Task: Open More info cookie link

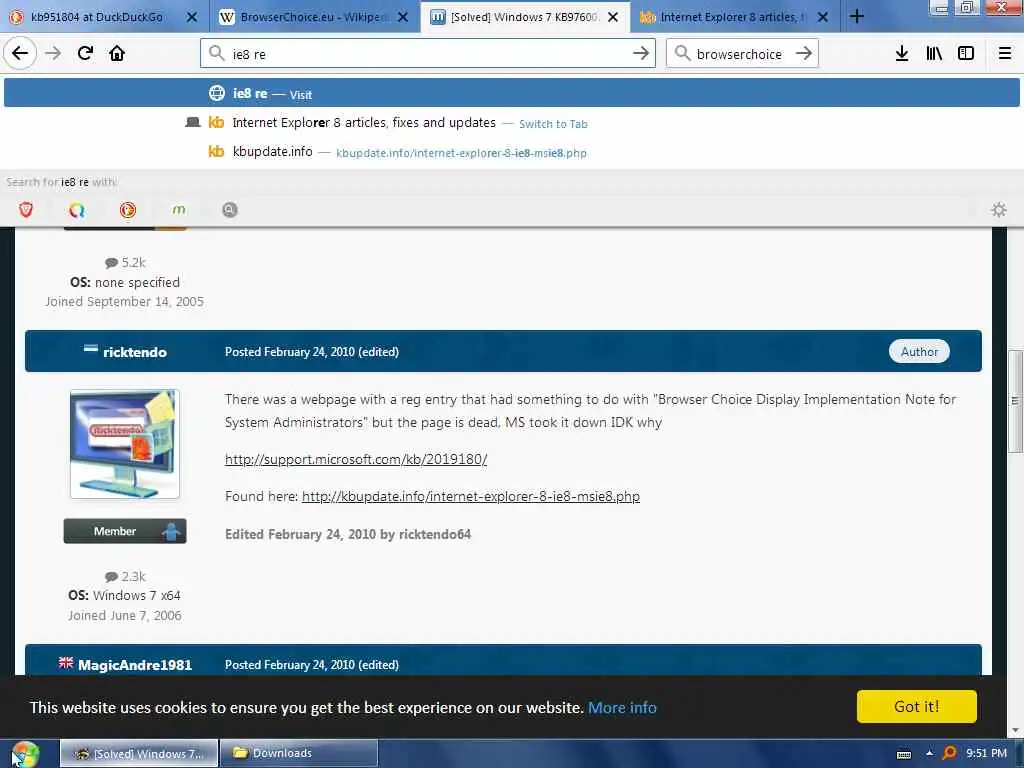Action: (x=622, y=707)
